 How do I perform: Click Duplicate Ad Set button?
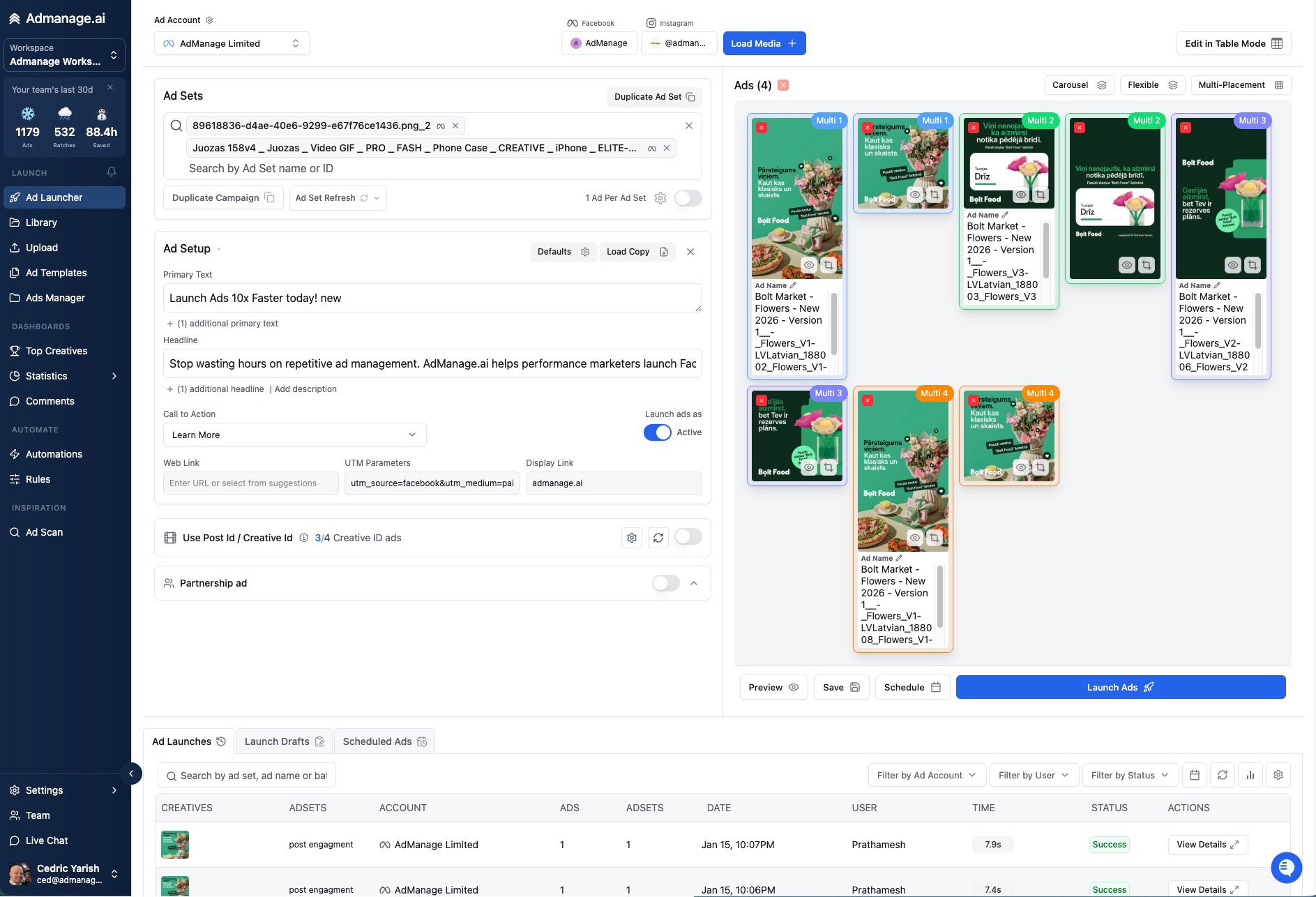point(654,97)
